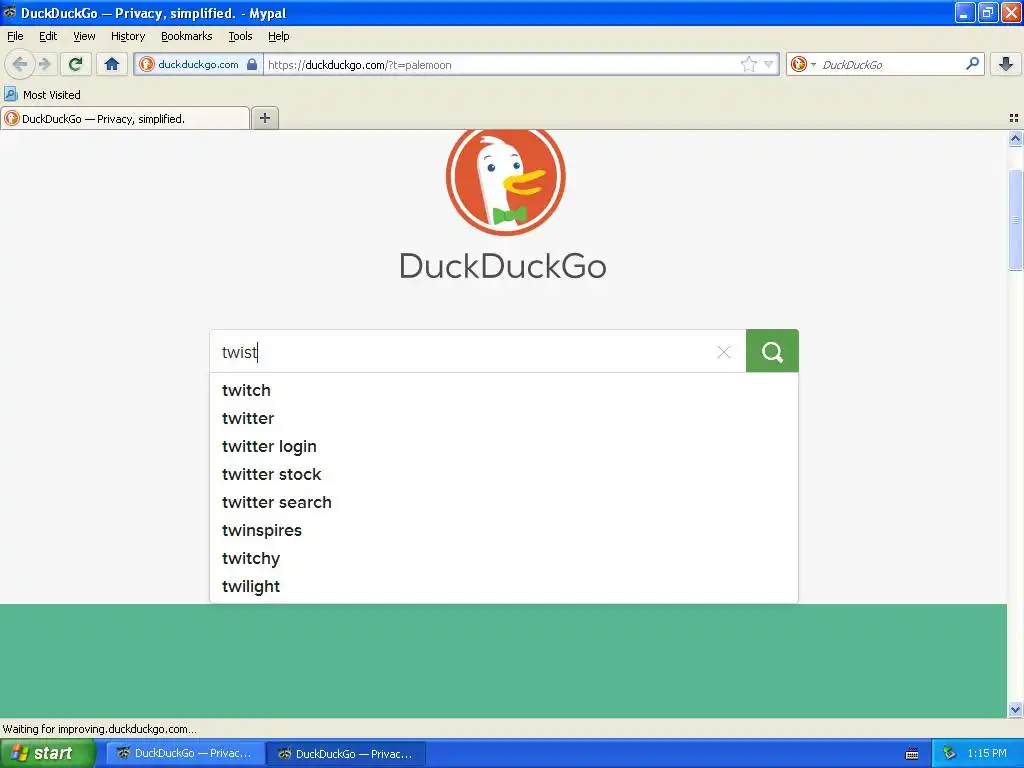
Task: Open the Tools menu
Action: click(x=240, y=36)
